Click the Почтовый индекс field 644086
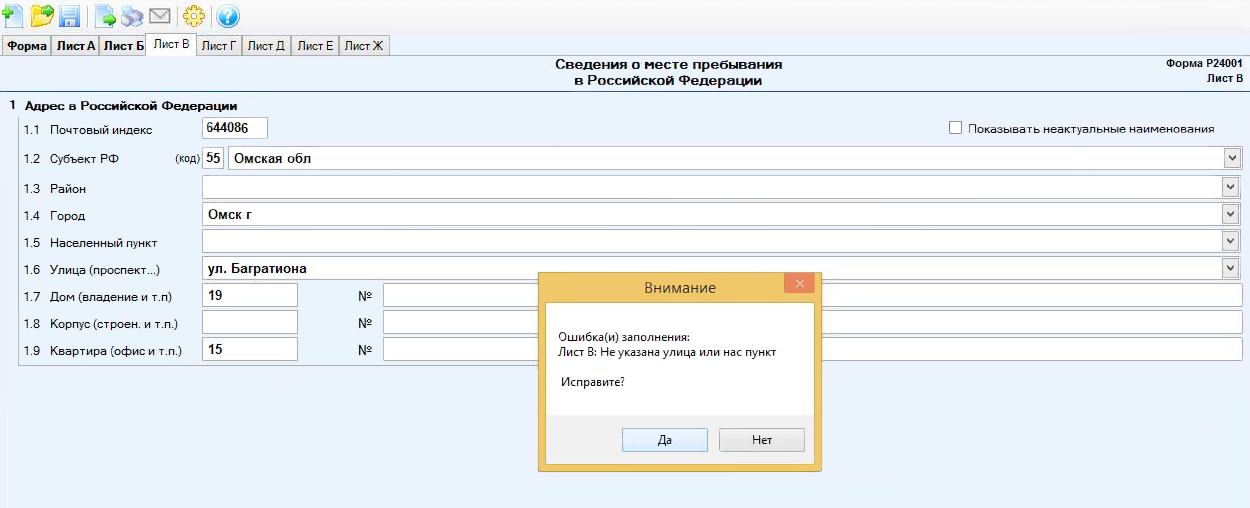 [x=235, y=128]
